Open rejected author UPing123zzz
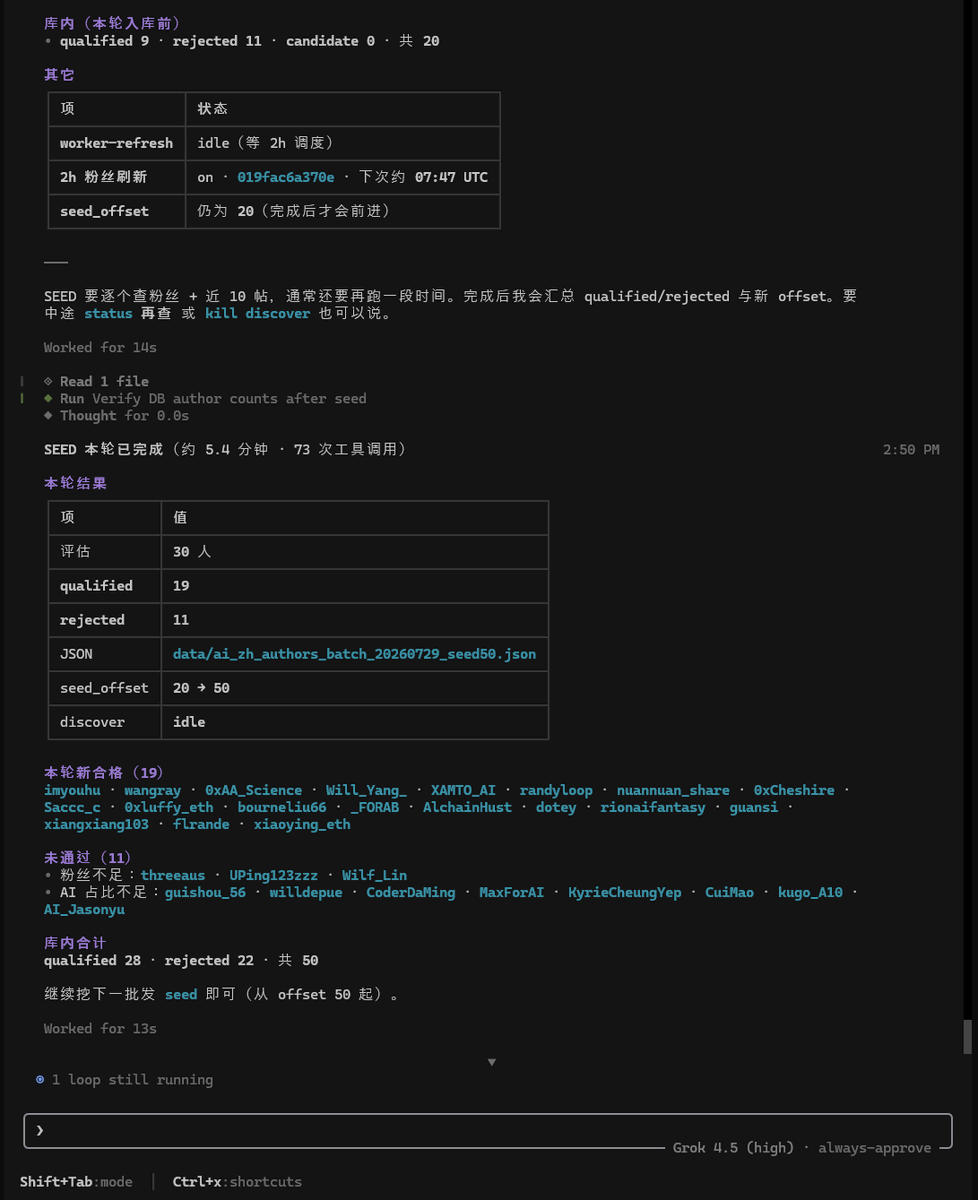 click(274, 875)
